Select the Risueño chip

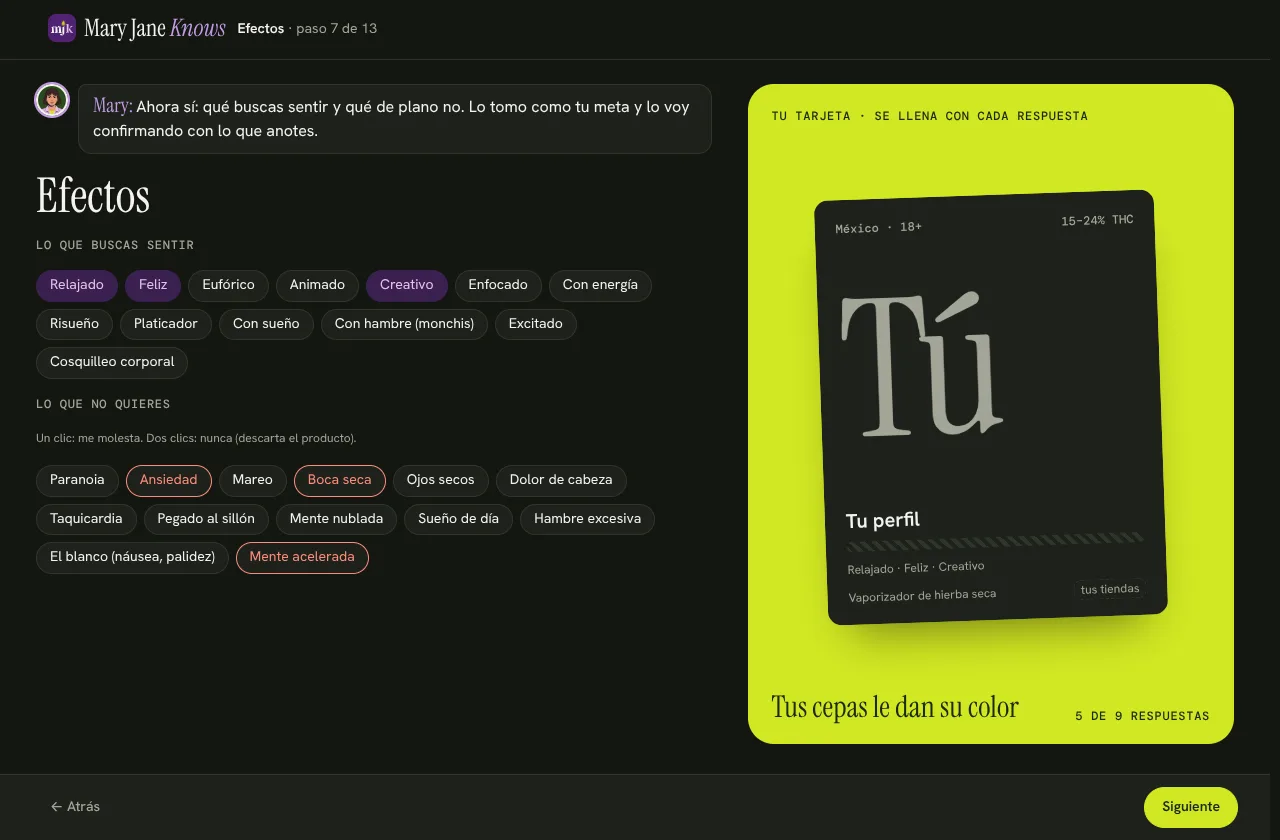tap(75, 324)
